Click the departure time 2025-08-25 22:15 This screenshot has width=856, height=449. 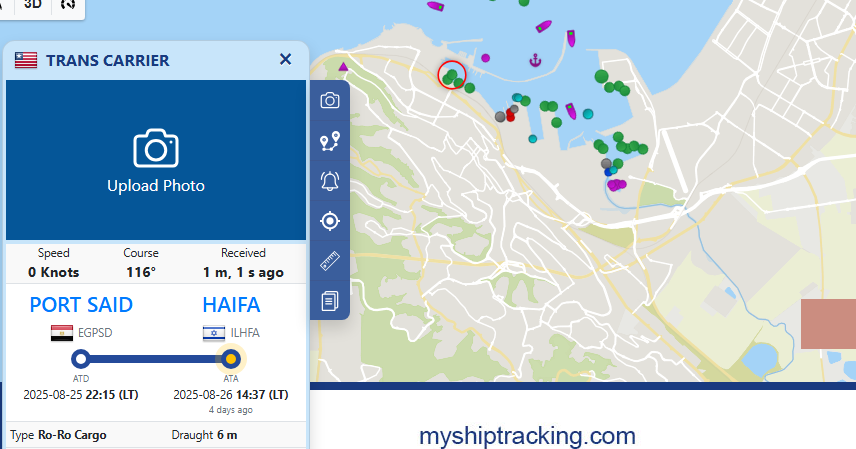[81, 395]
